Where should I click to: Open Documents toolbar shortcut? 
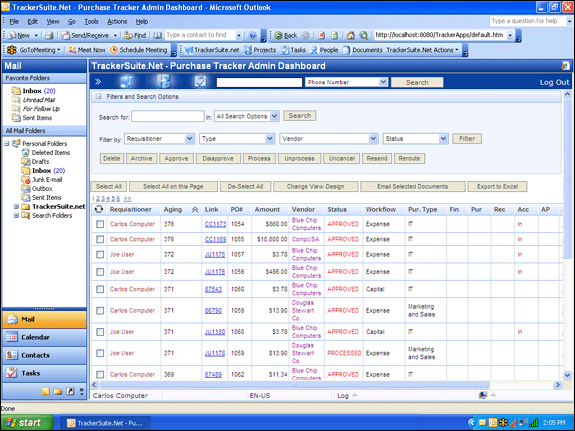click(x=363, y=50)
